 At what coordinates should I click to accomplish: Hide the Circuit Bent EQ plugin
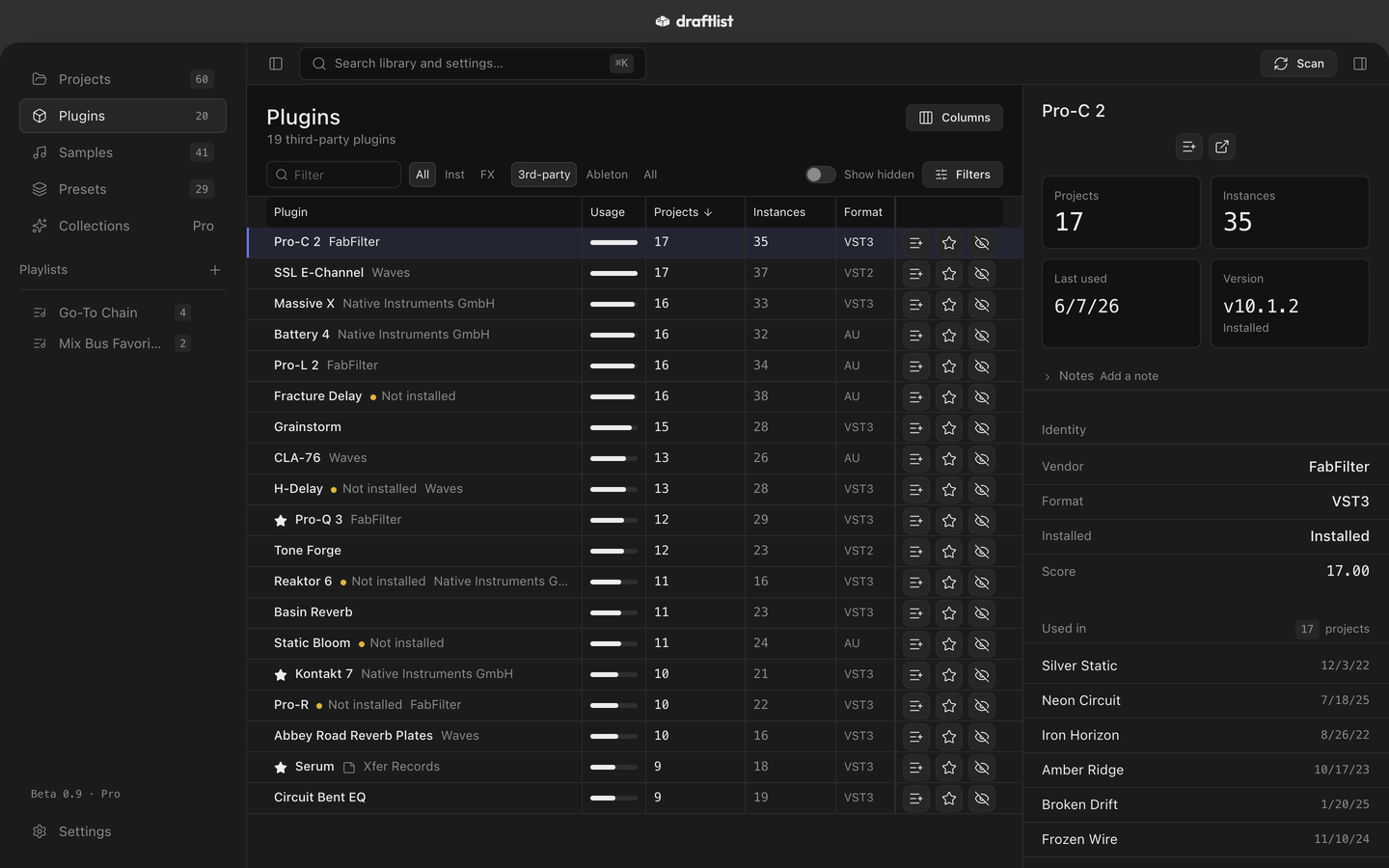point(982,799)
